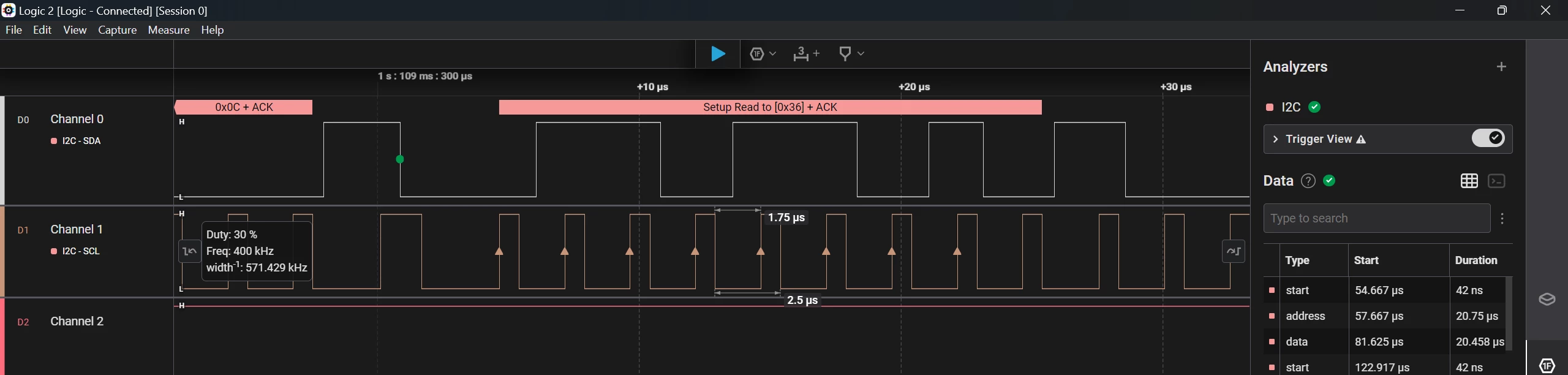Click the first SCL rising-edge arrow marker
The height and width of the screenshot is (375, 1568).
499,251
